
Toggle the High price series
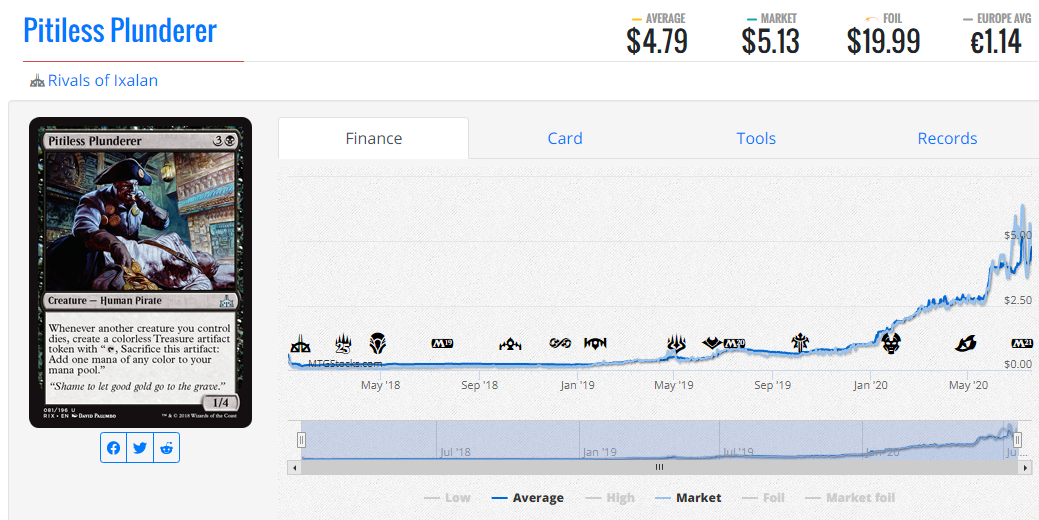[x=610, y=498]
